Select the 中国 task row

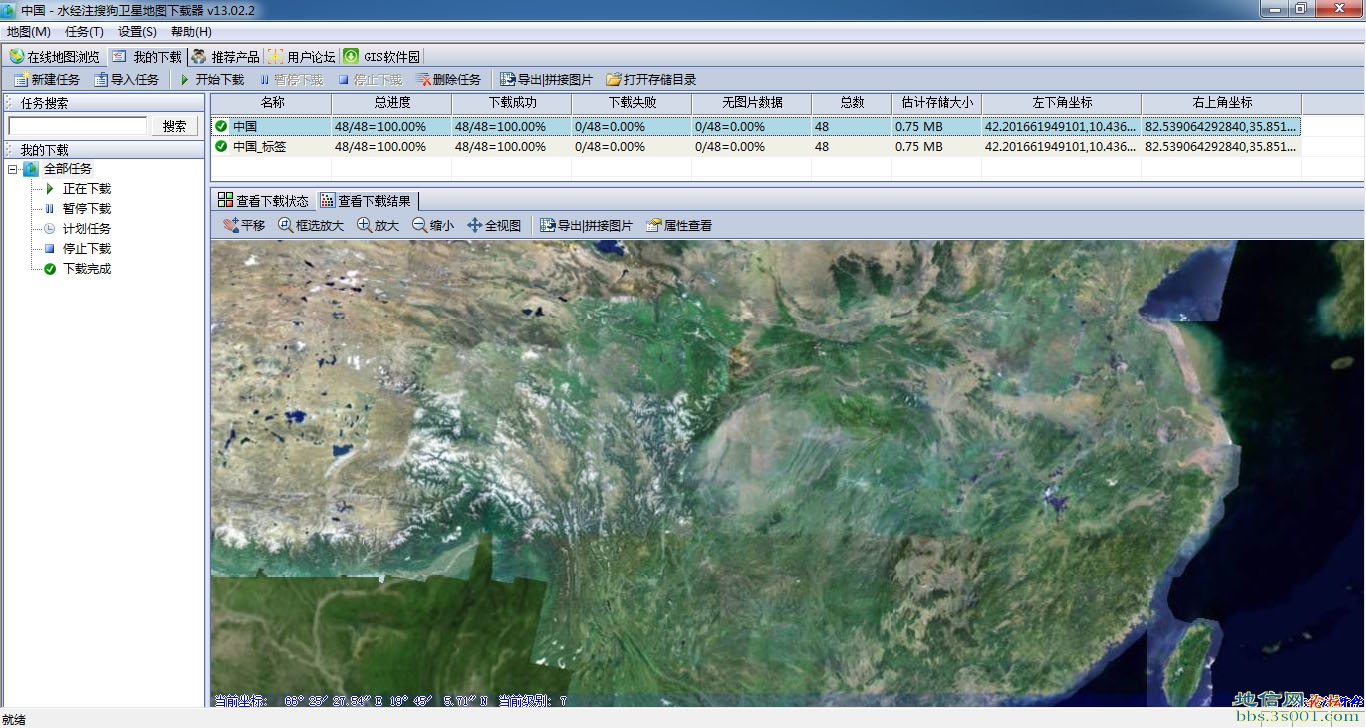(756, 127)
